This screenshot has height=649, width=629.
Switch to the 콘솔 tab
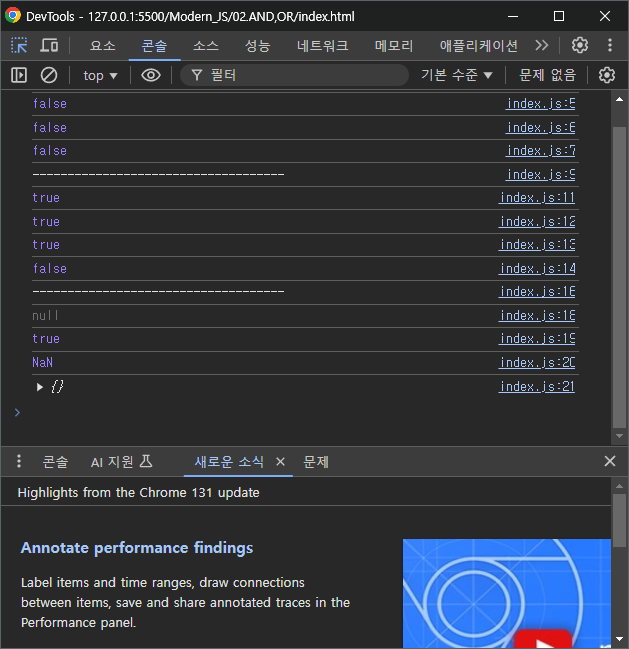[154, 45]
